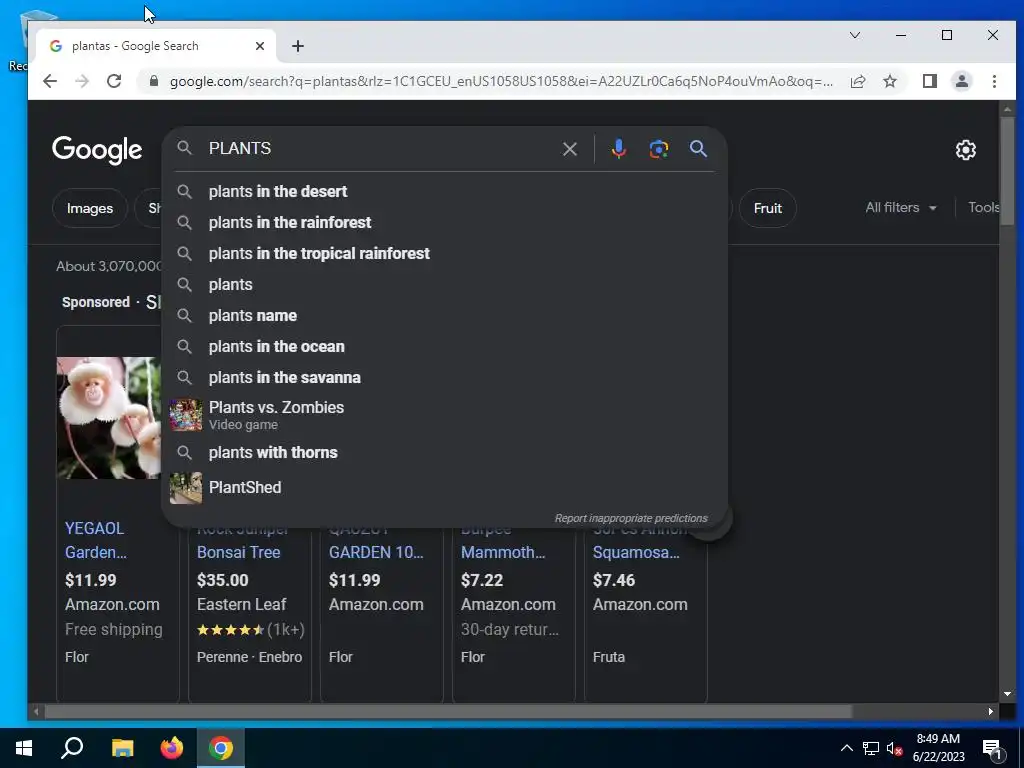
Task: Filter results by Fruit chip
Action: [x=767, y=208]
